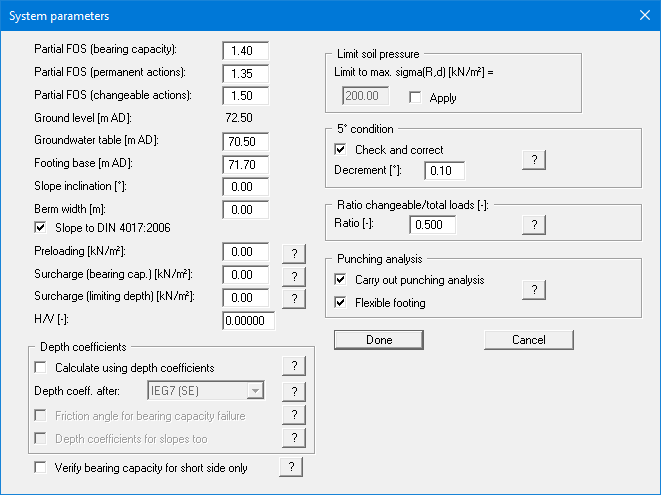661x495 pixels.
Task: Open help for Surcharge (bearing cap.)
Action: (294, 275)
